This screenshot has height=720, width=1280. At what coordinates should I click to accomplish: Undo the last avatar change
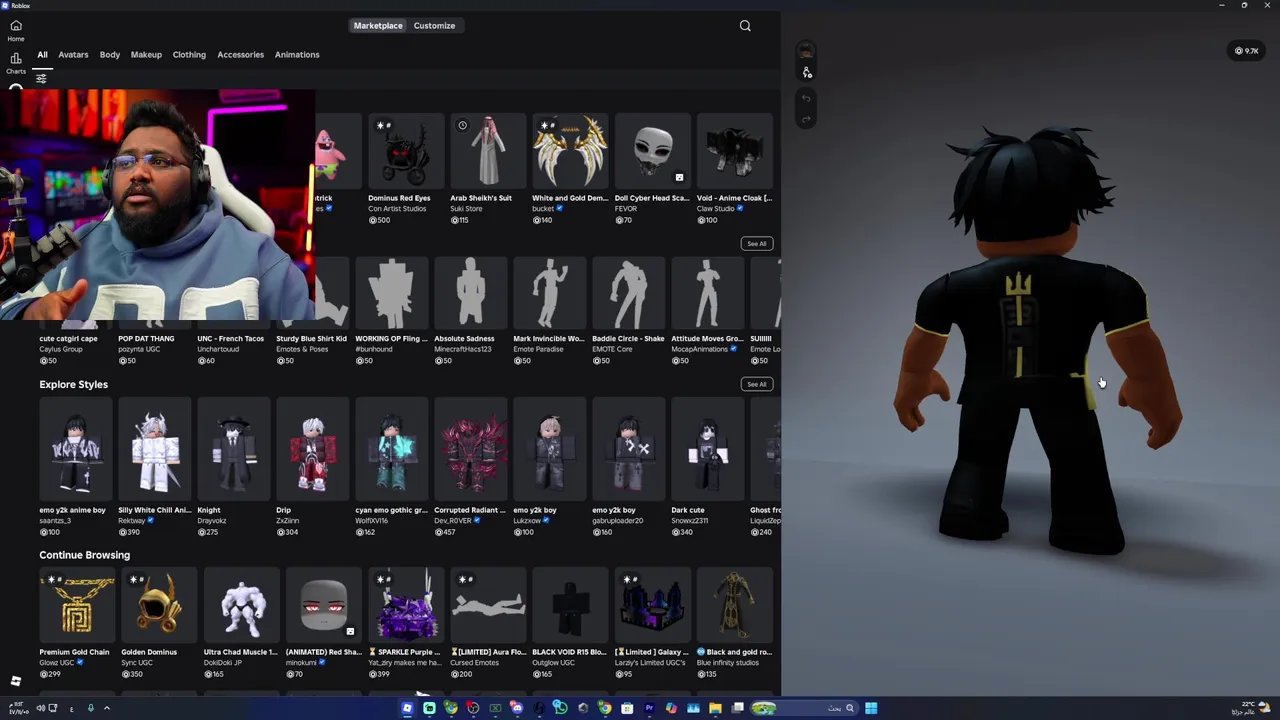807,98
